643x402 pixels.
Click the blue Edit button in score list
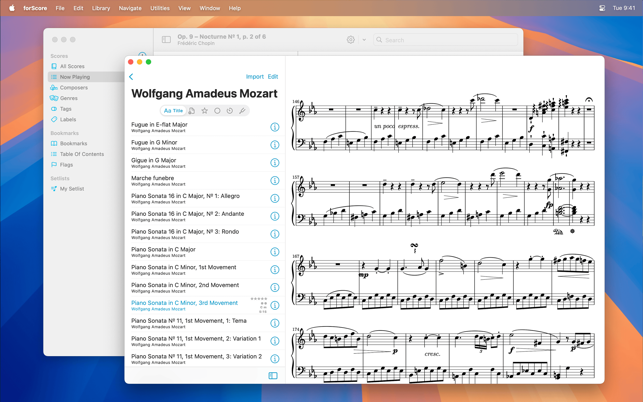273,77
